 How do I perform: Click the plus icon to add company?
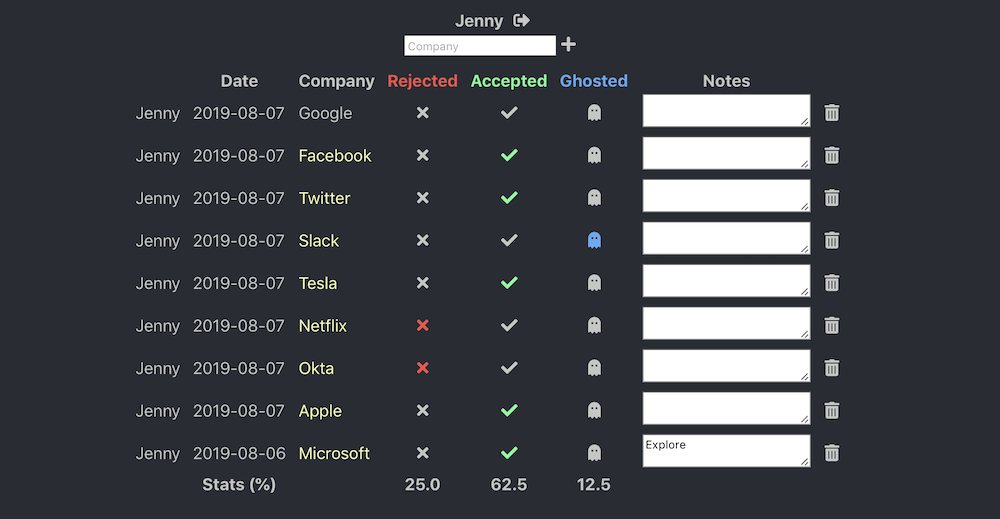point(569,45)
